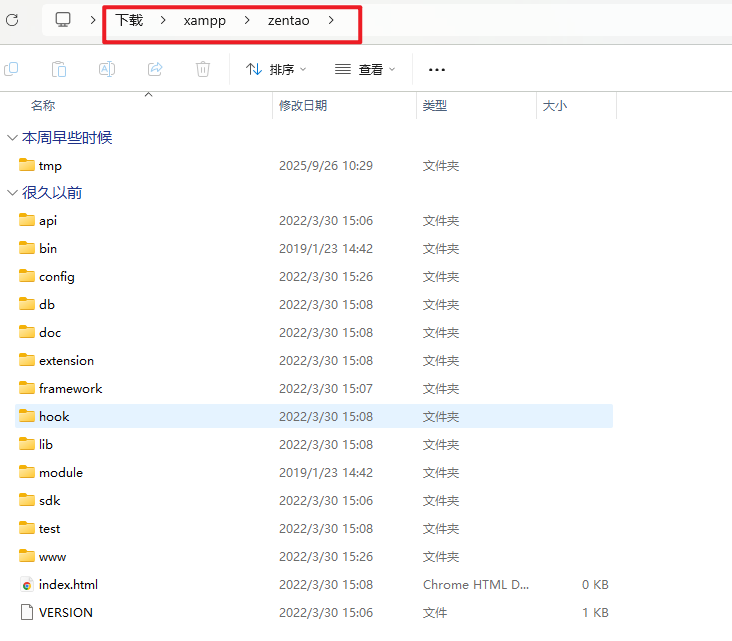Image resolution: width=732 pixels, height=641 pixels.
Task: Sort by the 大小 column header
Action: pyautogui.click(x=554, y=105)
